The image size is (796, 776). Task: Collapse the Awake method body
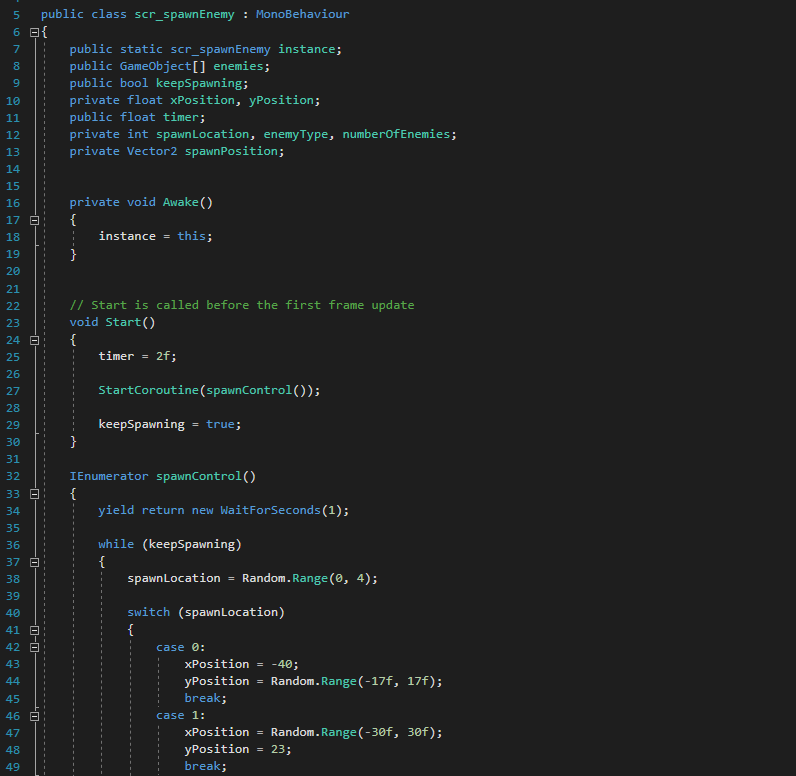34,219
